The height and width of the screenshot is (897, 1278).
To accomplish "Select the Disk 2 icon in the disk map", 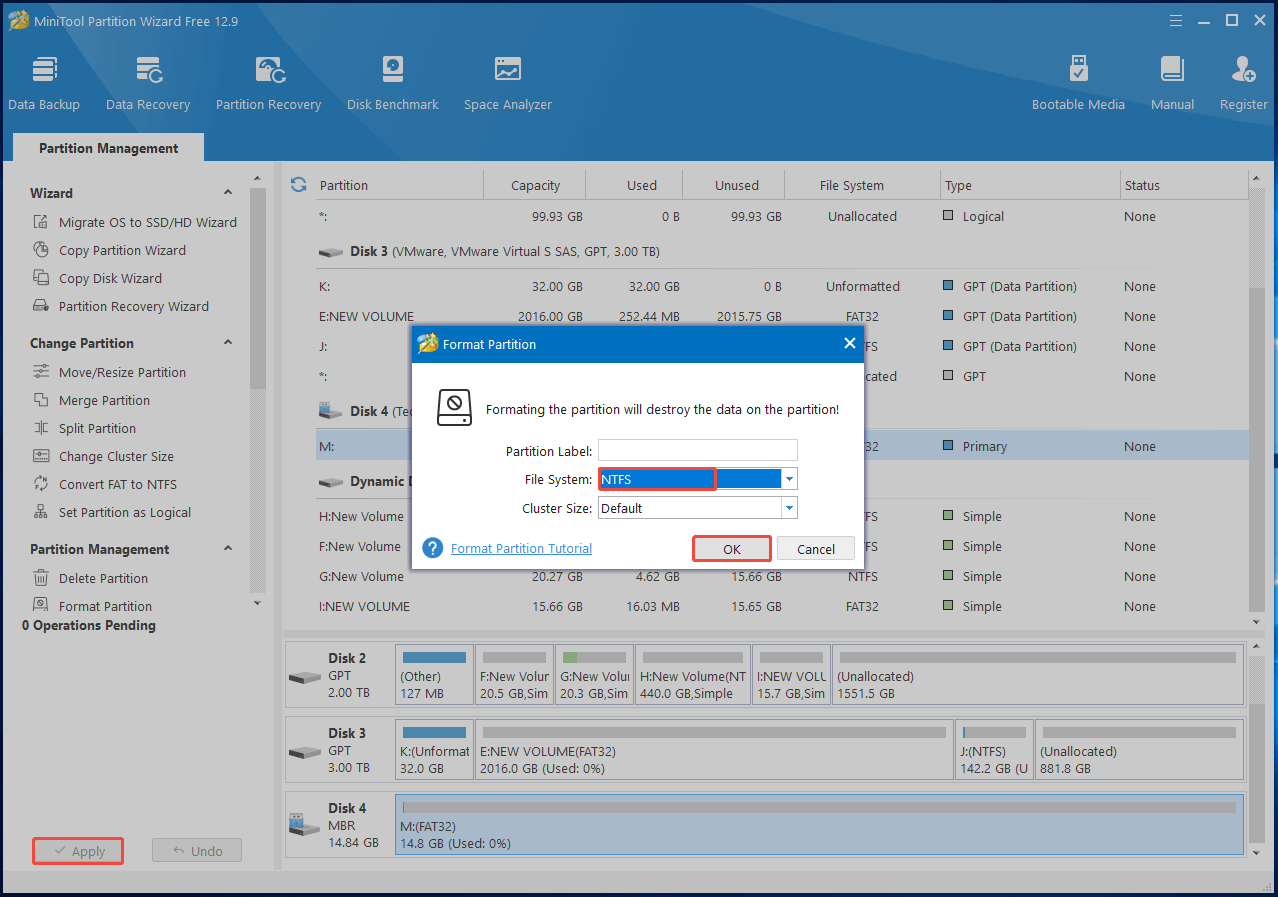I will point(304,676).
